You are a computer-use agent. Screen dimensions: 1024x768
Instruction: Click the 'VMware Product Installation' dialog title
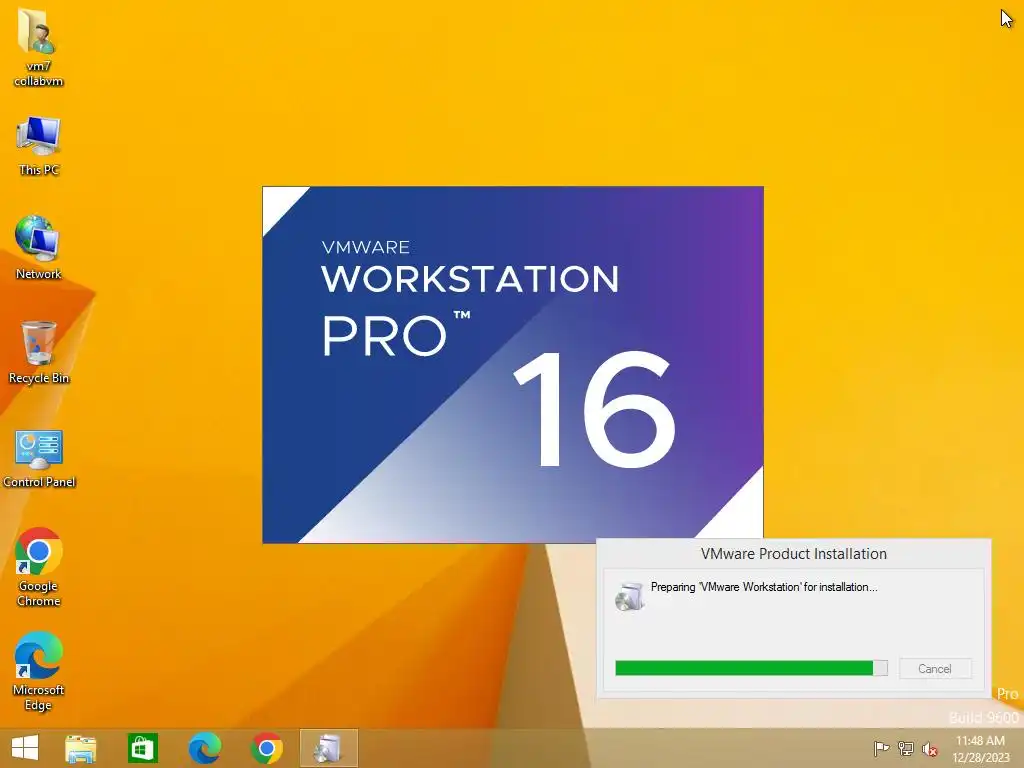click(793, 554)
